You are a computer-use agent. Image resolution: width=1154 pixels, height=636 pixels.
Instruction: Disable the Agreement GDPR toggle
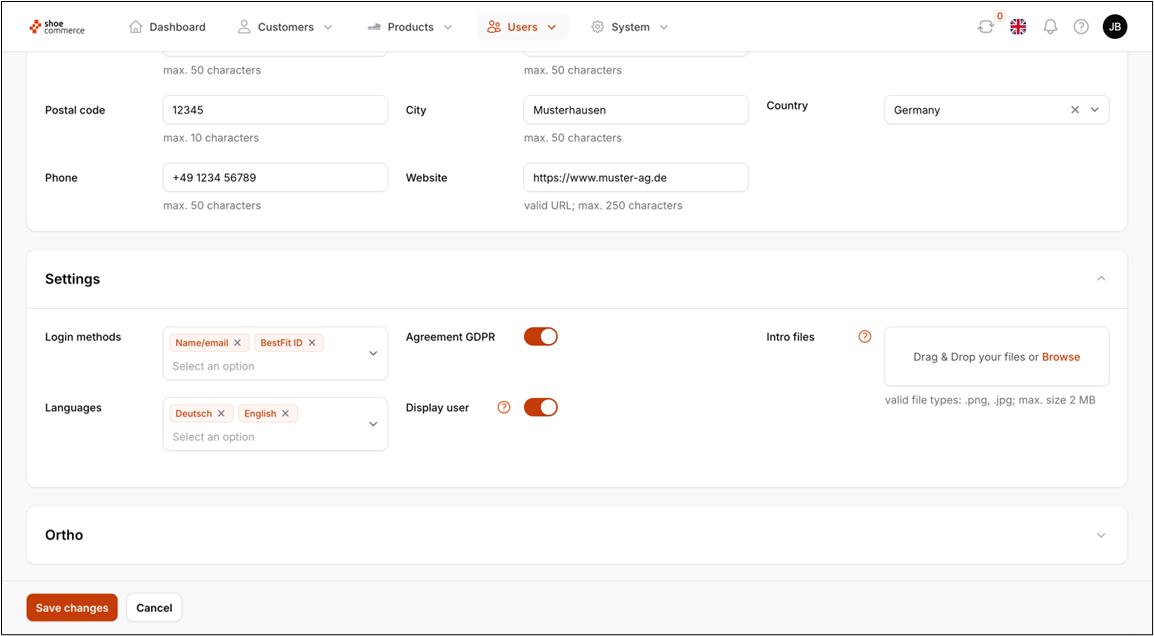(x=541, y=337)
